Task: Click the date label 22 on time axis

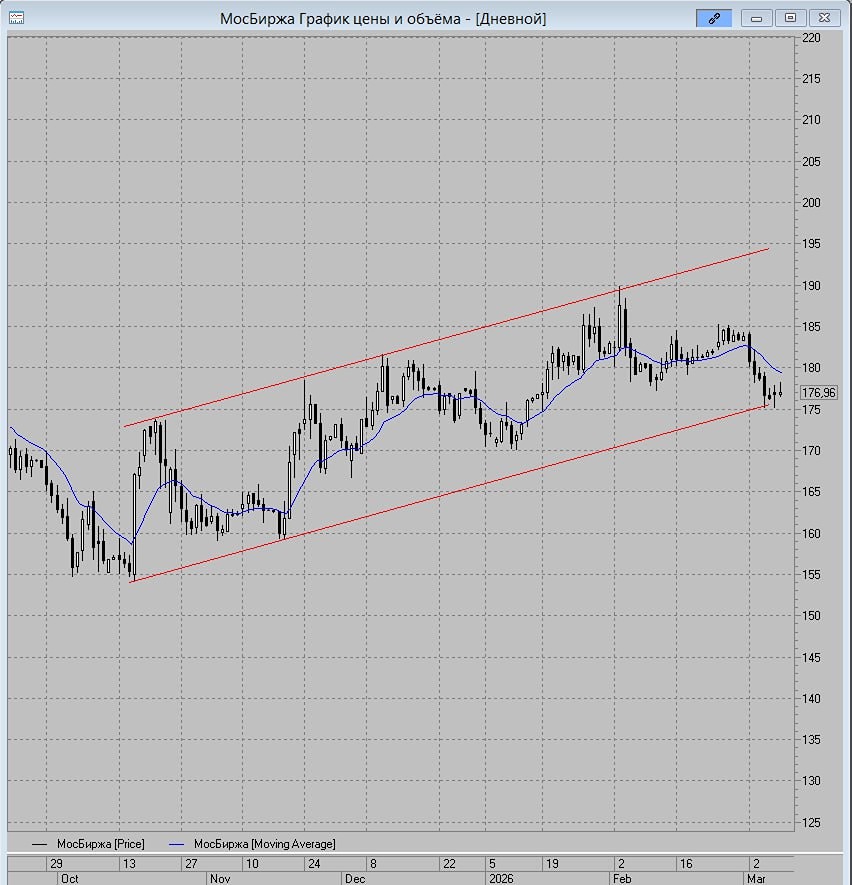Action: (x=449, y=864)
